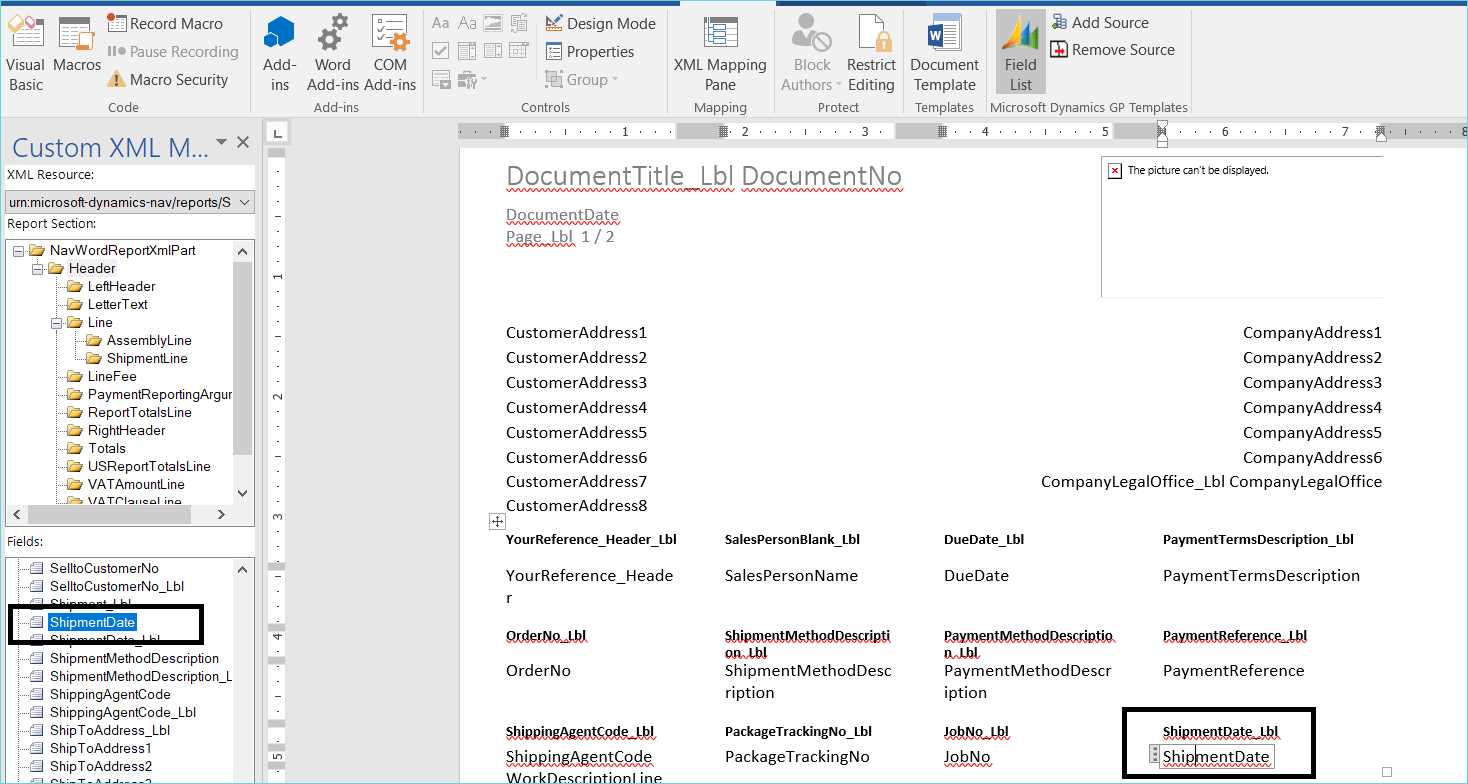Screen dimensions: 1468x784
Task: Insert Drop-Down List content control
Action: pos(493,51)
